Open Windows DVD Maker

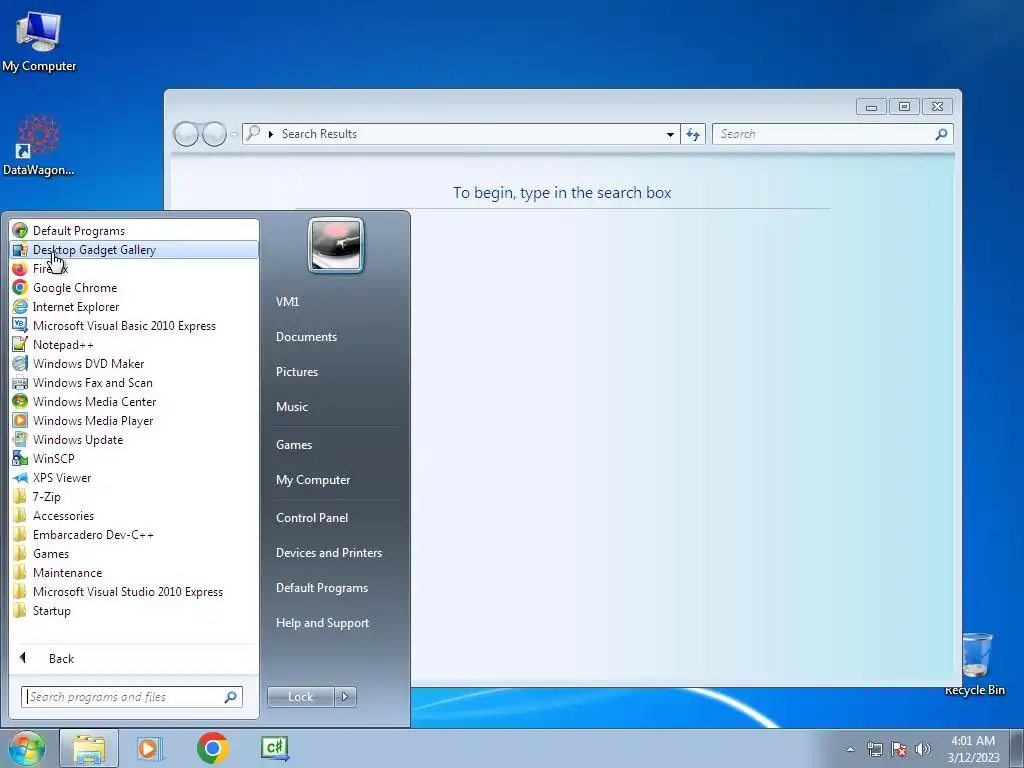click(x=134, y=363)
